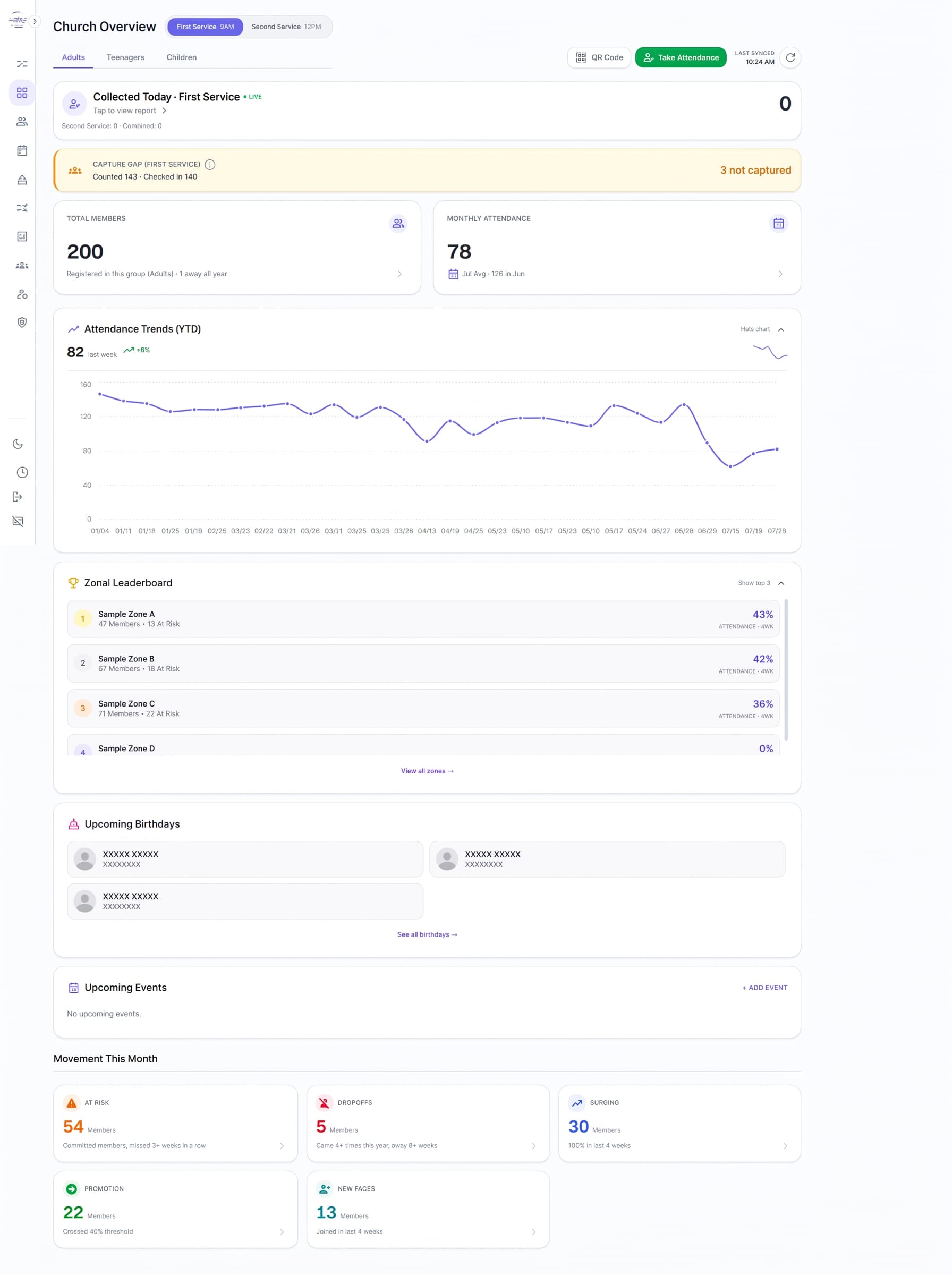The height and width of the screenshot is (1275, 952).
Task: Click Tap to view report
Action: [130, 110]
